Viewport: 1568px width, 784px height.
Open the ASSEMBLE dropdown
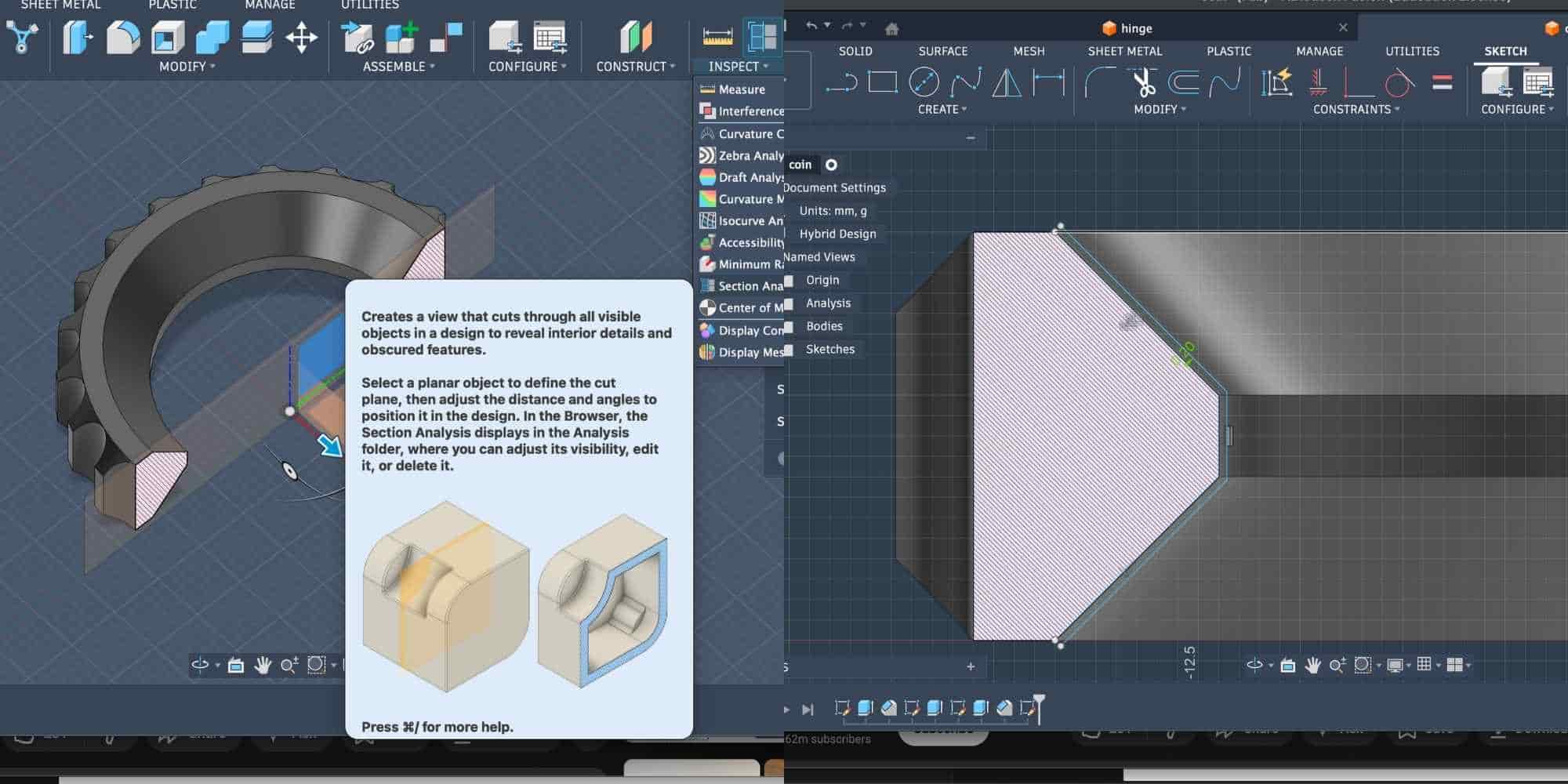click(398, 67)
